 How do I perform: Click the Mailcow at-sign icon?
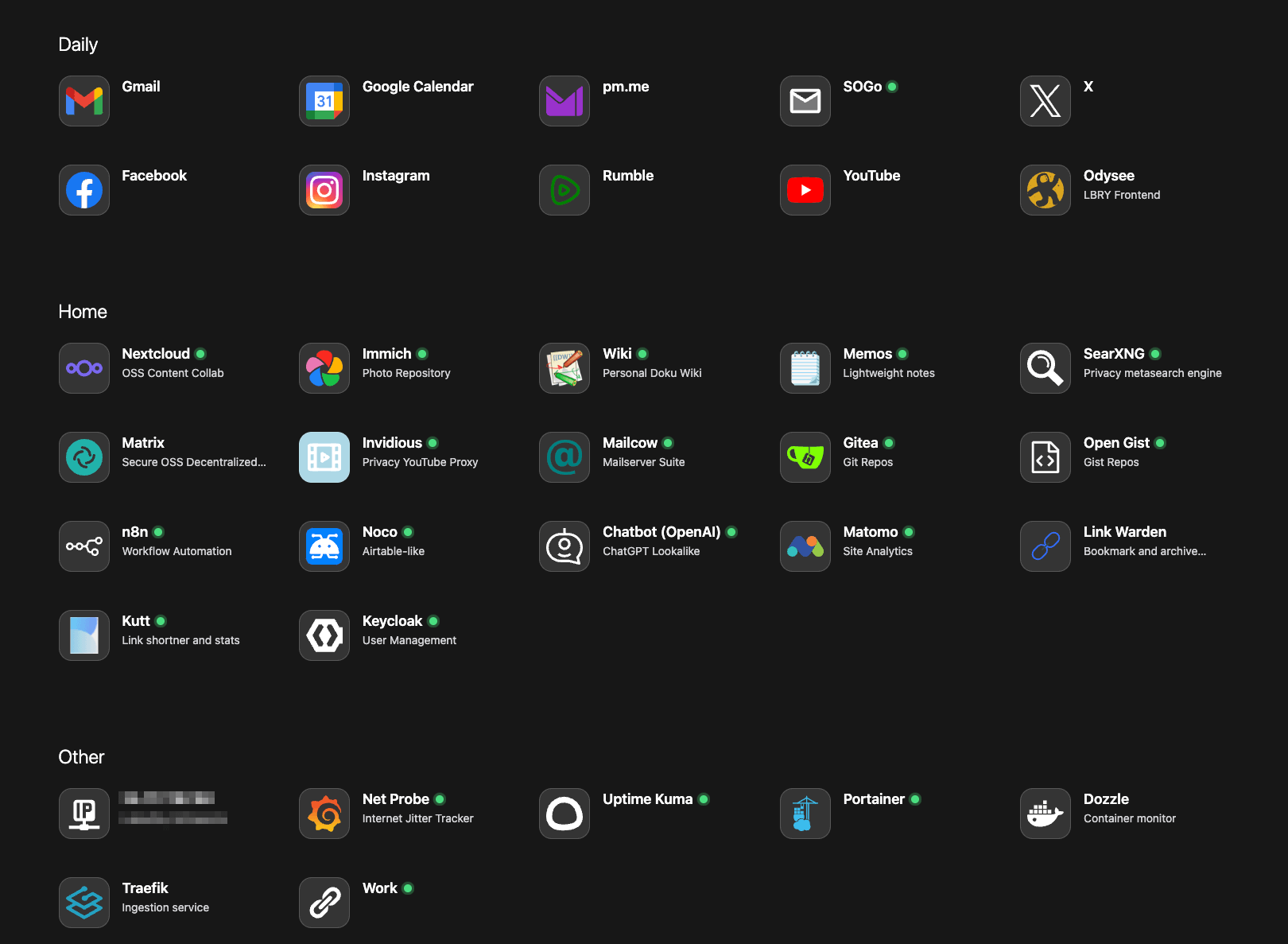pos(564,457)
